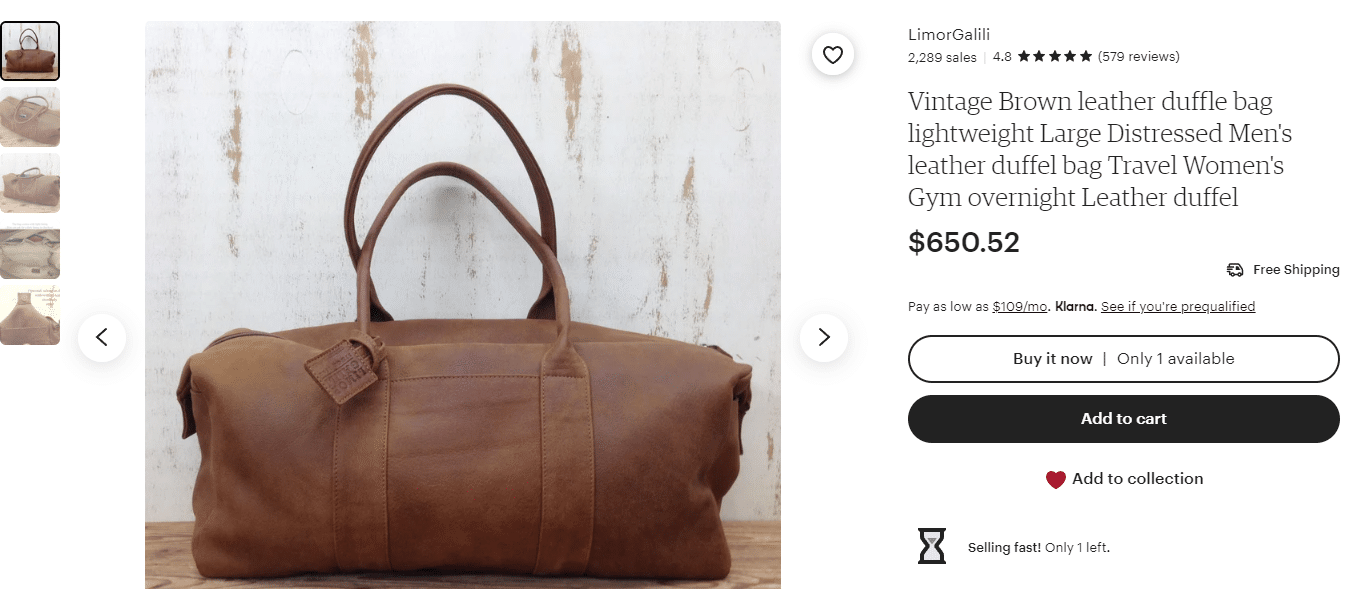Select the third thumbnail image
The image size is (1358, 589).
coord(30,183)
